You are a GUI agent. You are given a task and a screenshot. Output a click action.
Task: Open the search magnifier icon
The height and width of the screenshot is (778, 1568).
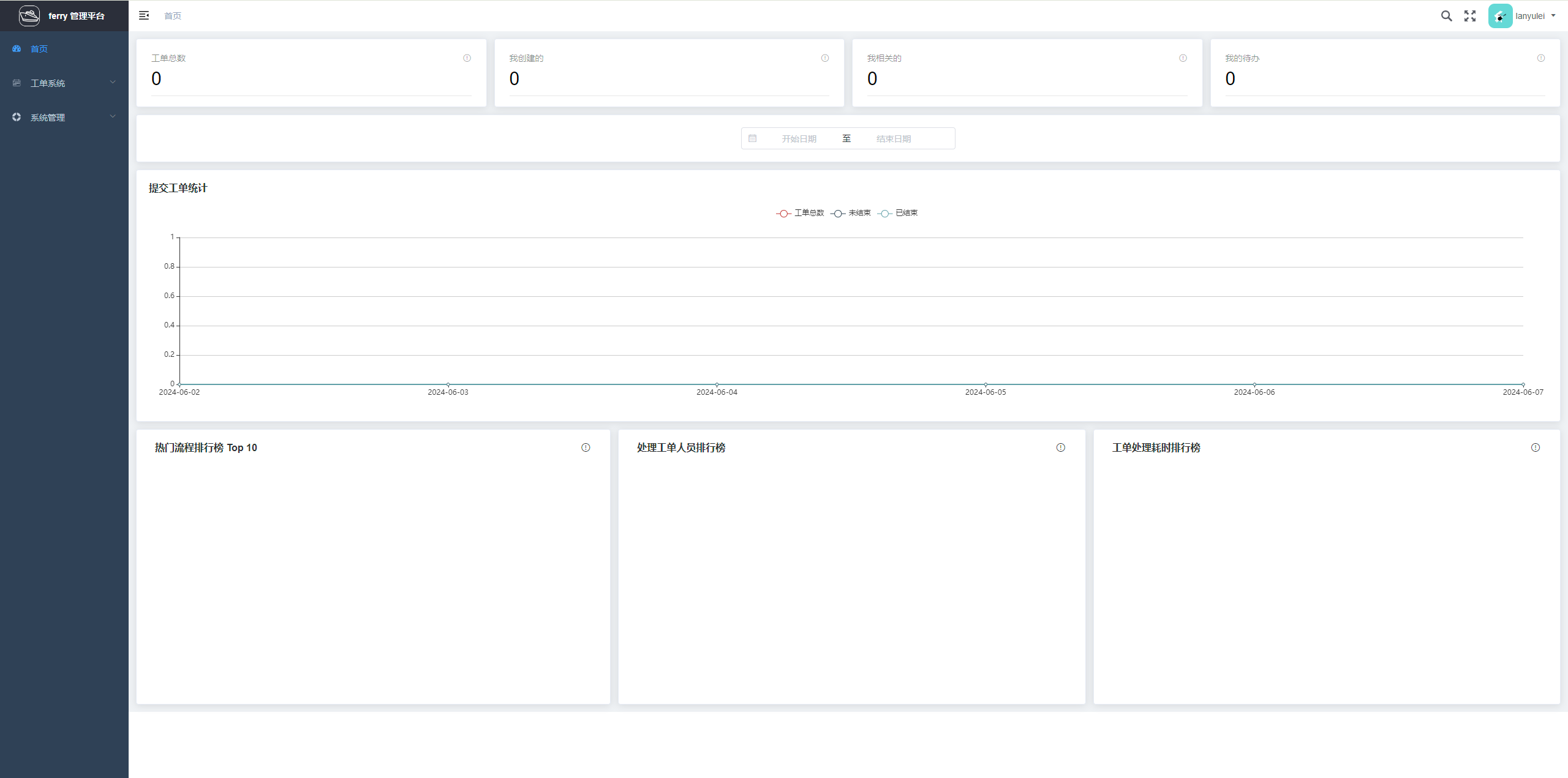1446,16
